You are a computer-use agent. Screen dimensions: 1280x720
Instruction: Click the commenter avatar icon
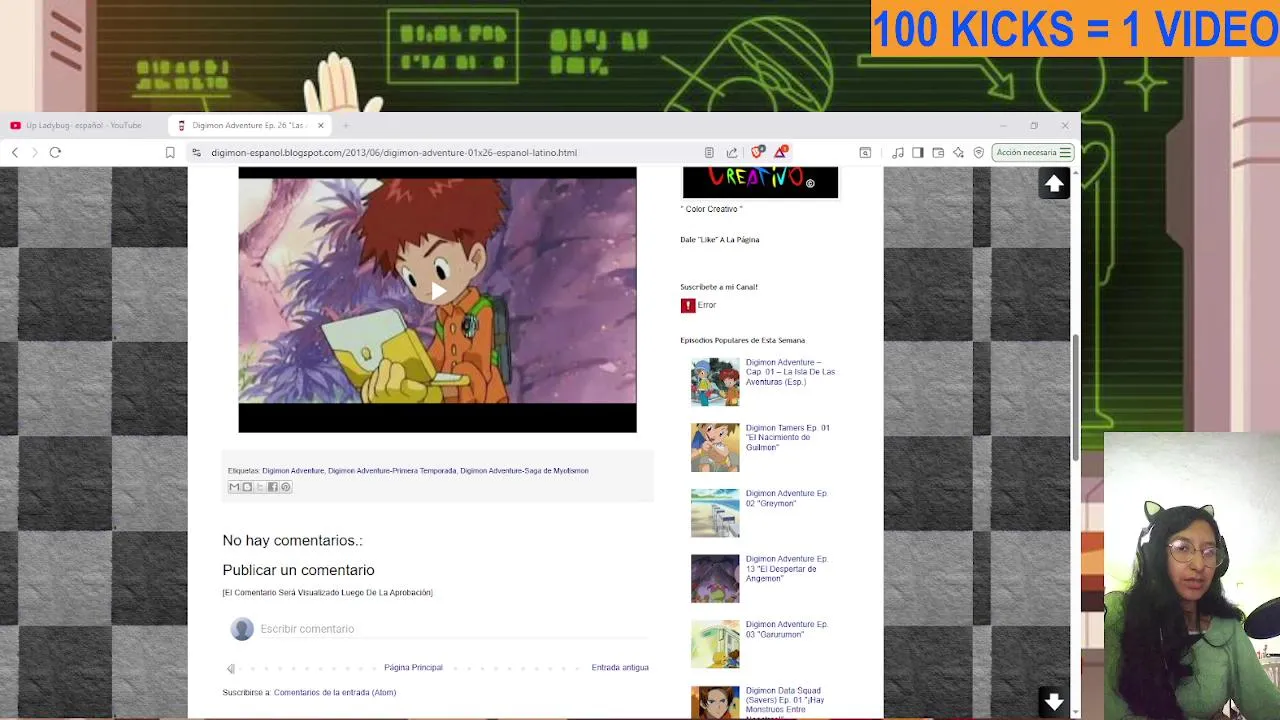click(242, 629)
